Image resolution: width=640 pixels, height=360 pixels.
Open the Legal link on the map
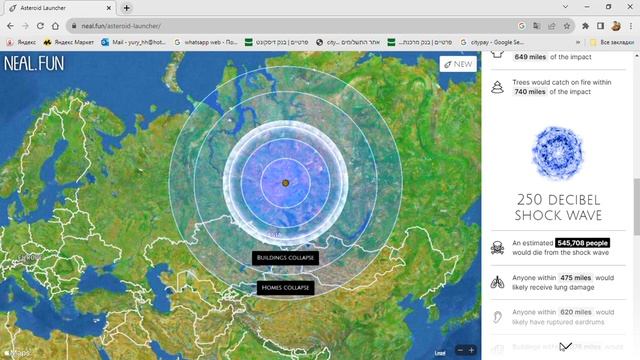point(440,353)
